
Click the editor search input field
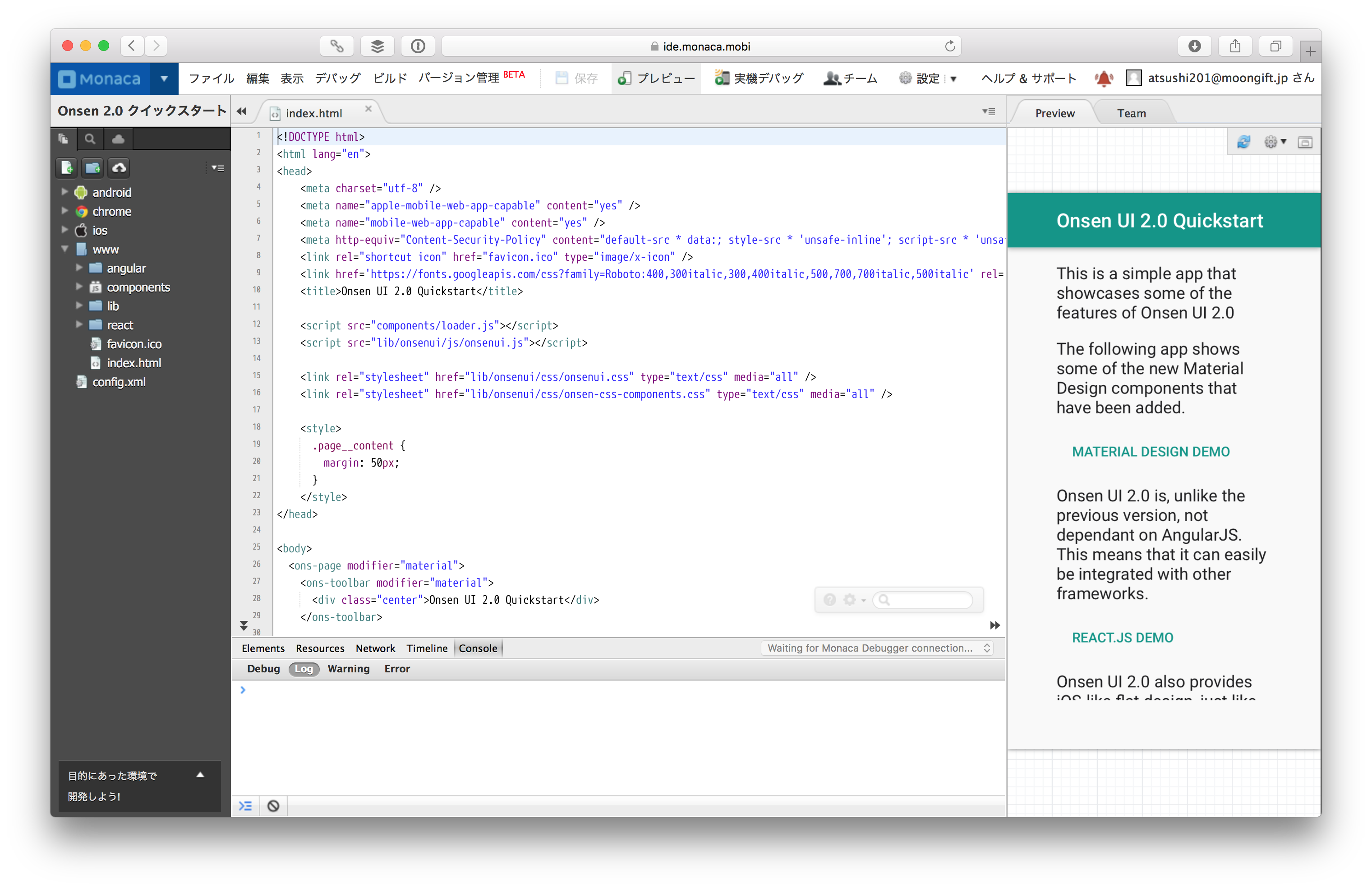coord(926,600)
